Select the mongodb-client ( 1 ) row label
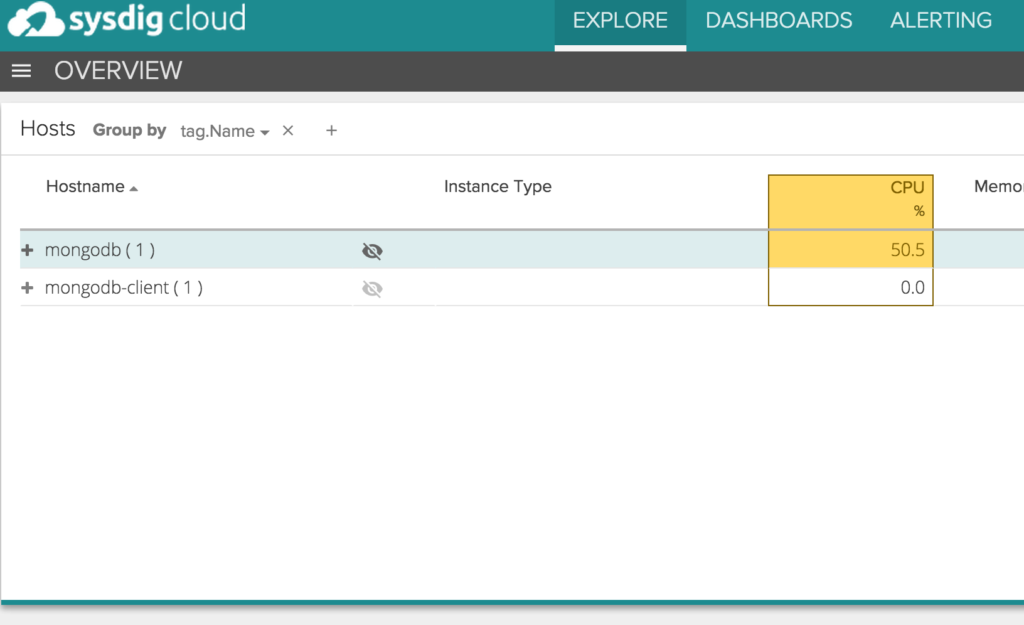Screen dimensions: 1024x625 [x=123, y=288]
